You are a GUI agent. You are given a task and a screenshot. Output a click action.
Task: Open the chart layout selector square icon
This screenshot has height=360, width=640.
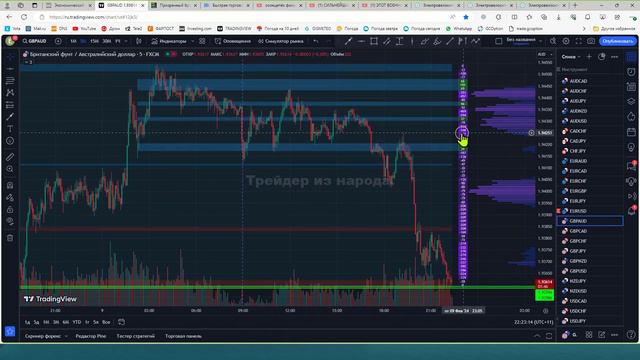click(x=498, y=41)
